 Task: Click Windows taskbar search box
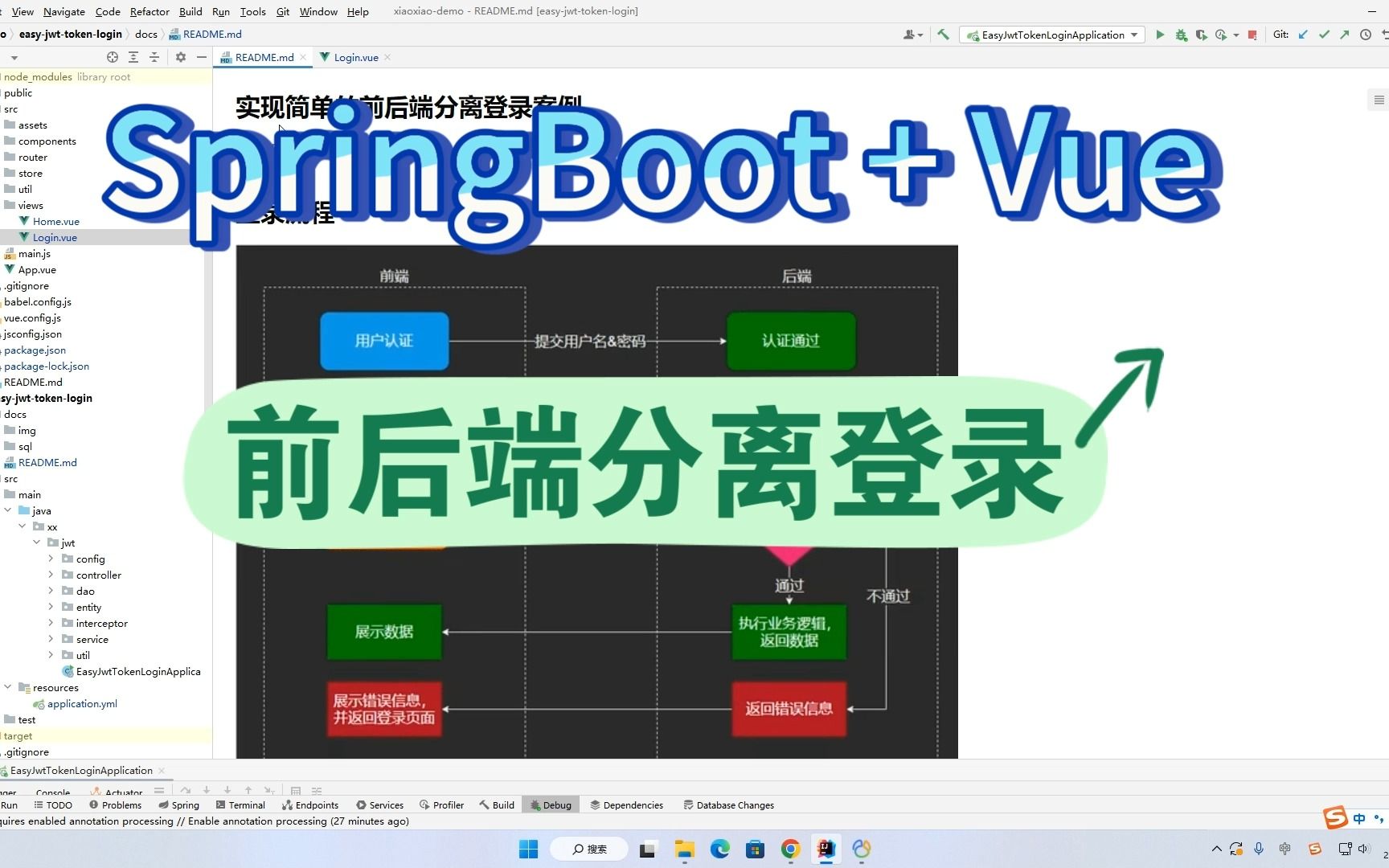(589, 849)
